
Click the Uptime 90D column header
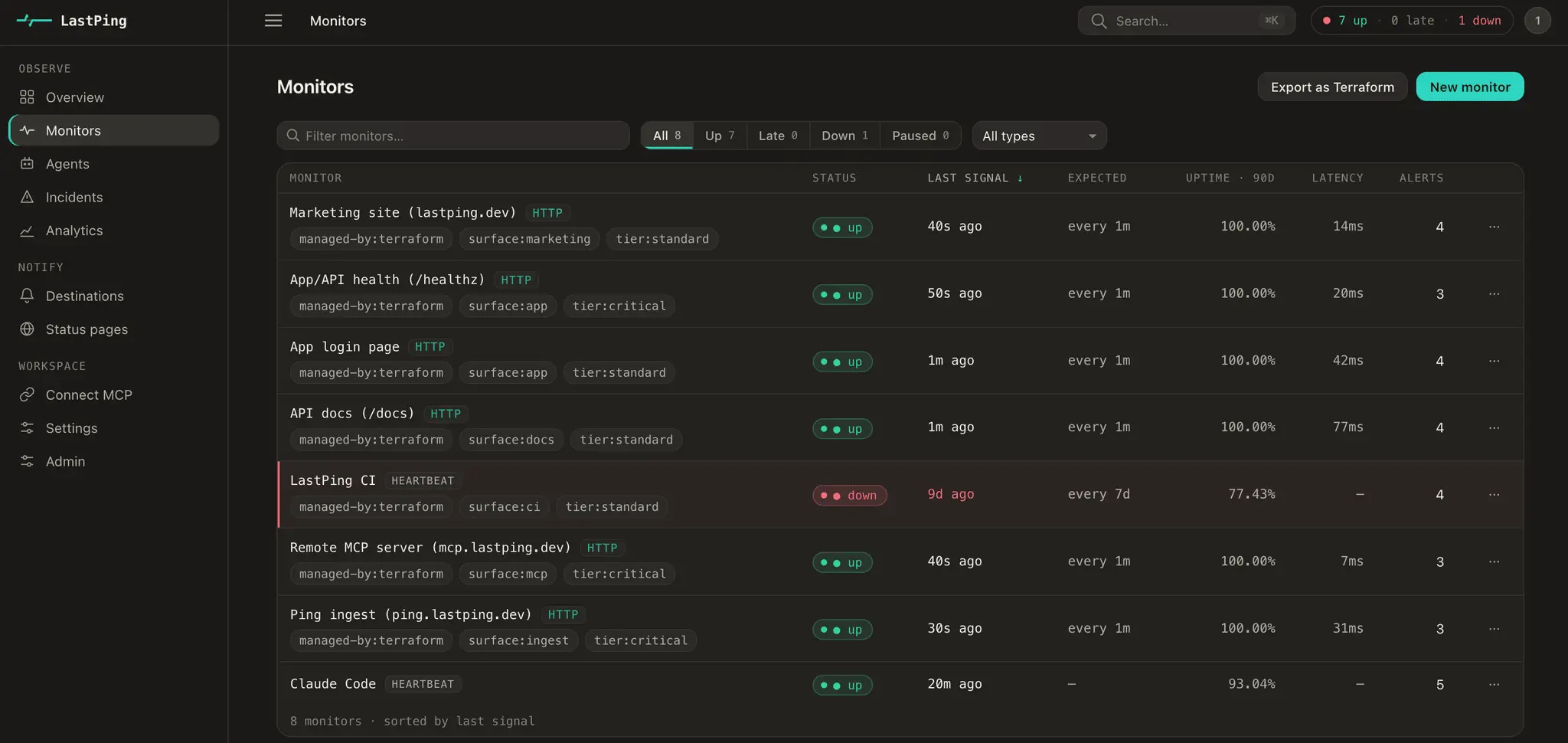coord(1230,178)
